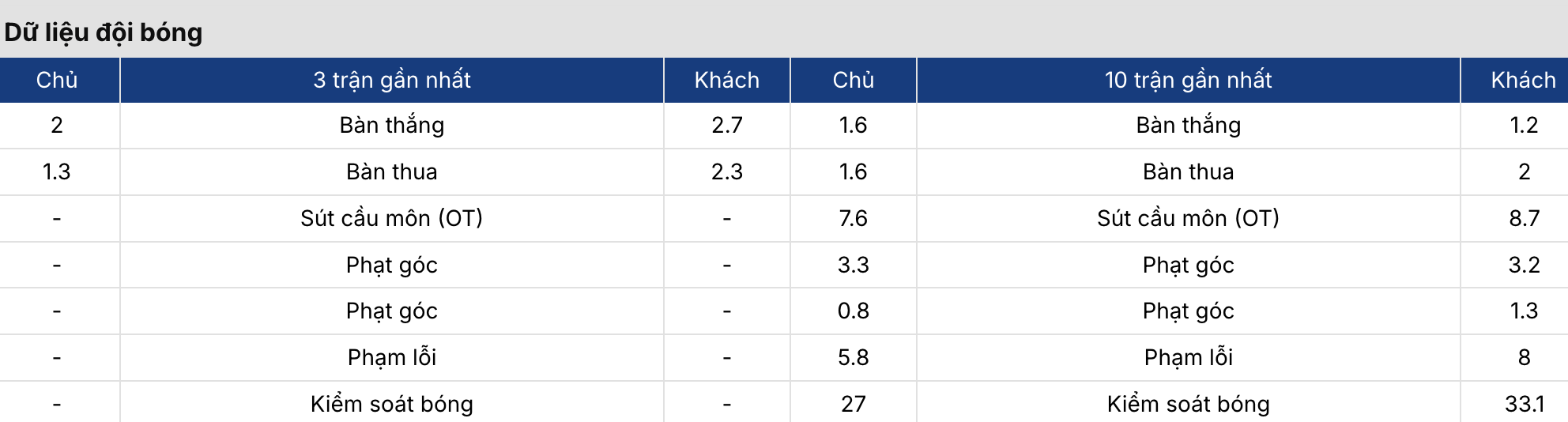Image resolution: width=1568 pixels, height=422 pixels.
Task: Select the "3 trận gần nhất" column header
Action: (392, 80)
